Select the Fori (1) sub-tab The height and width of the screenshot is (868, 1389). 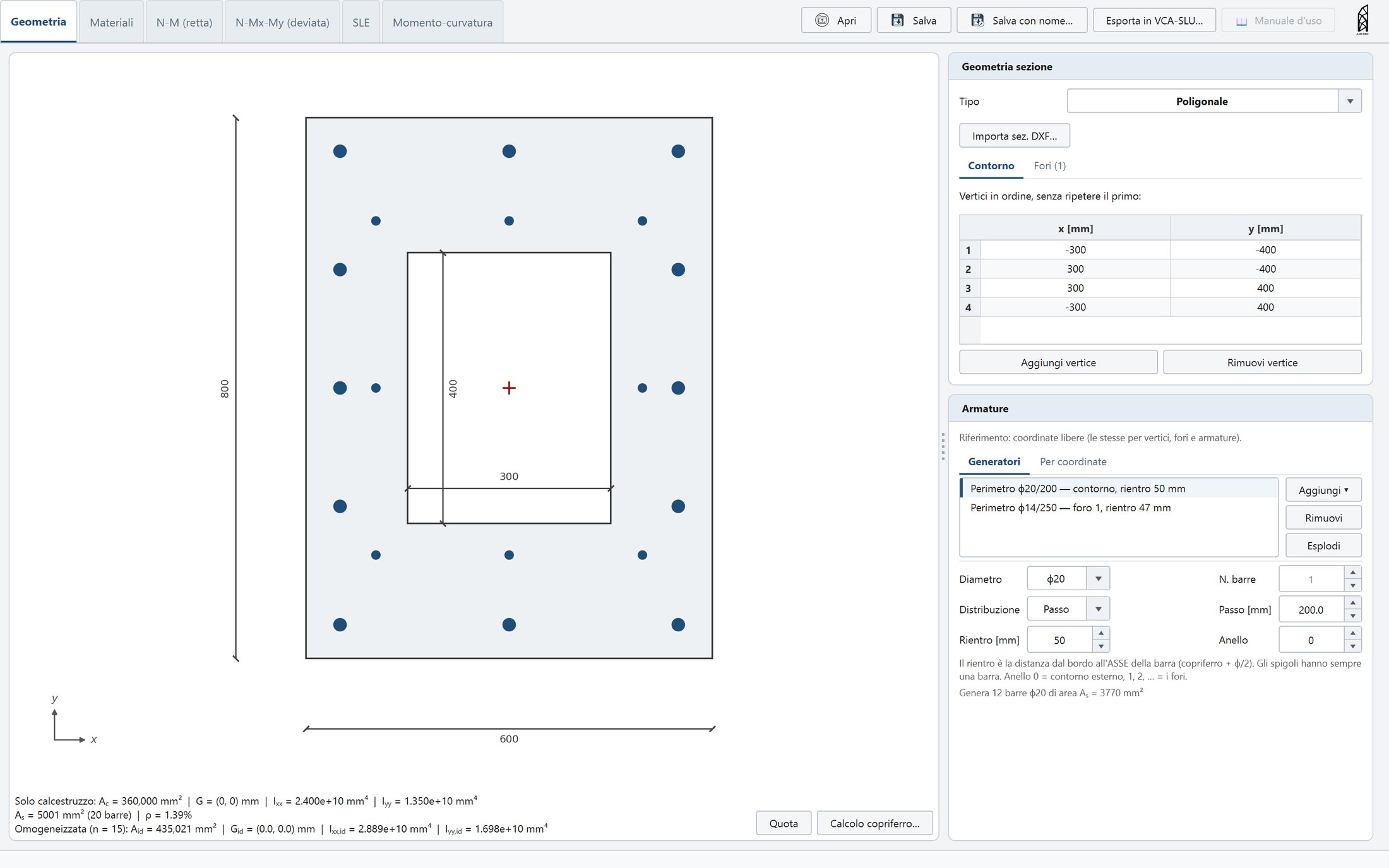click(x=1049, y=165)
